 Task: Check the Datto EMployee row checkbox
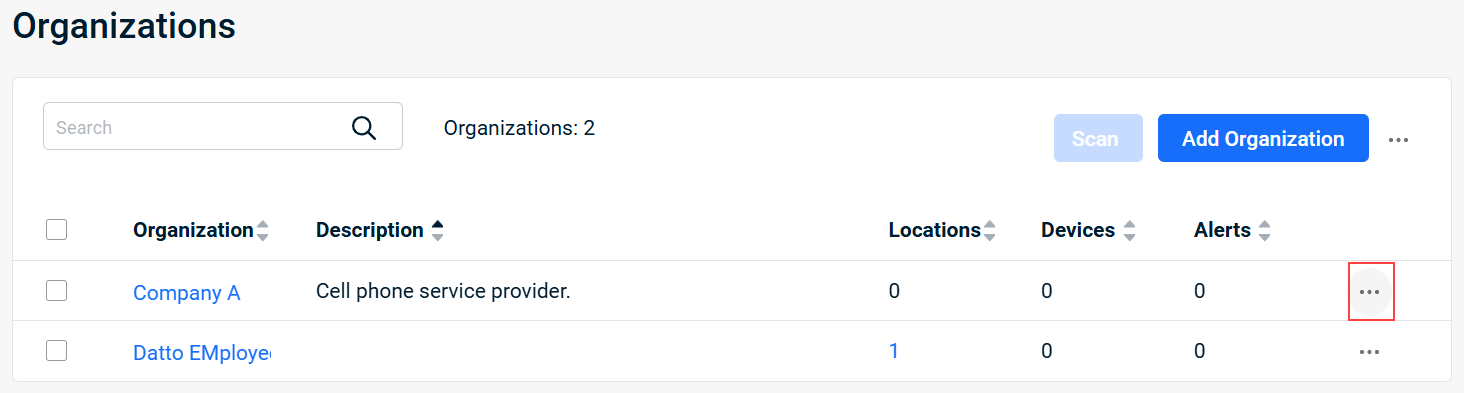click(57, 351)
